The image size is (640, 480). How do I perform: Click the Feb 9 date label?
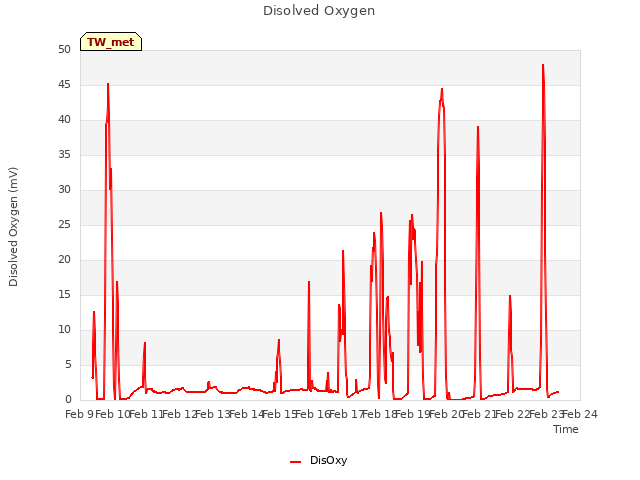pyautogui.click(x=80, y=415)
